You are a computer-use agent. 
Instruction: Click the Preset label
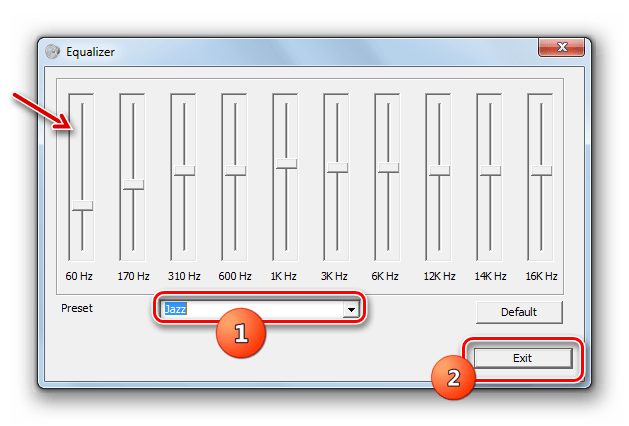click(x=77, y=308)
